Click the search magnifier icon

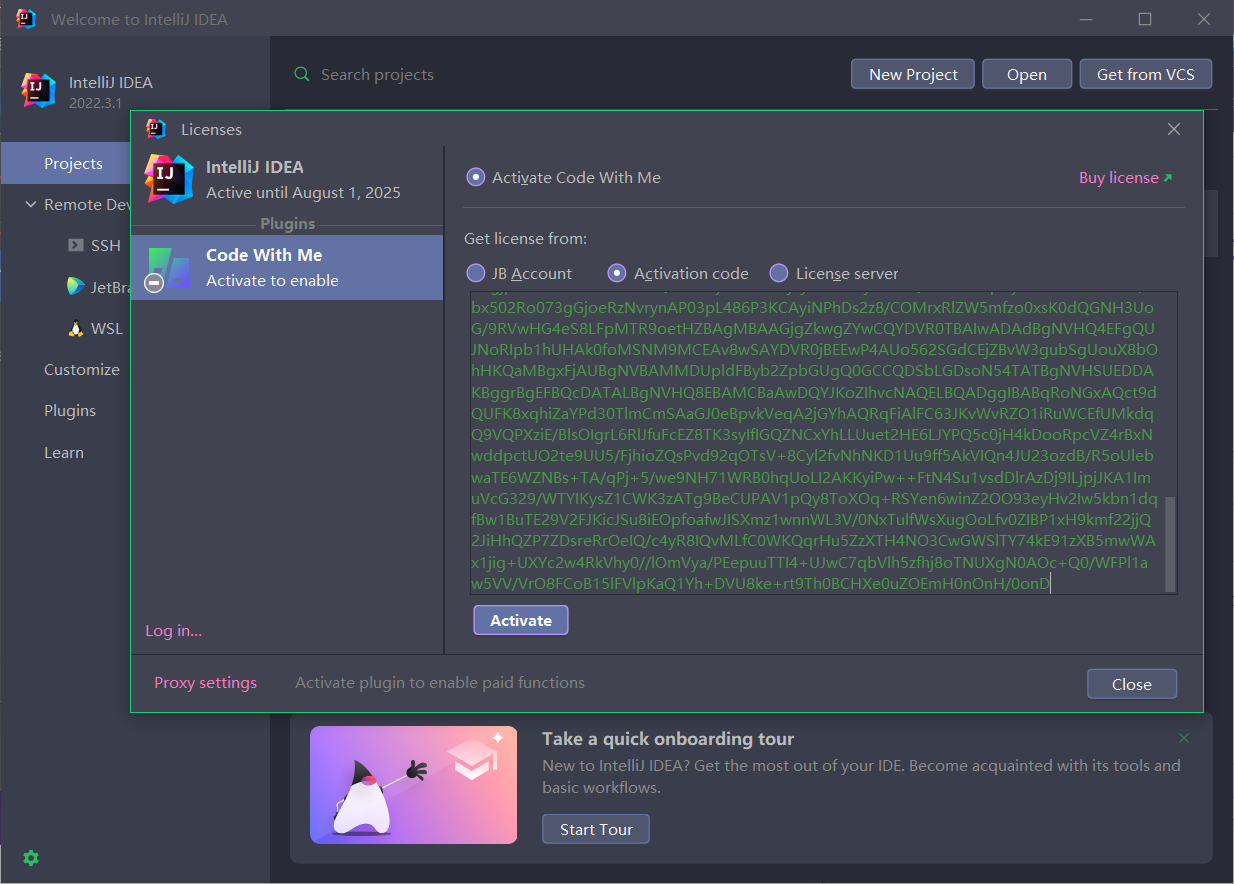click(x=301, y=74)
